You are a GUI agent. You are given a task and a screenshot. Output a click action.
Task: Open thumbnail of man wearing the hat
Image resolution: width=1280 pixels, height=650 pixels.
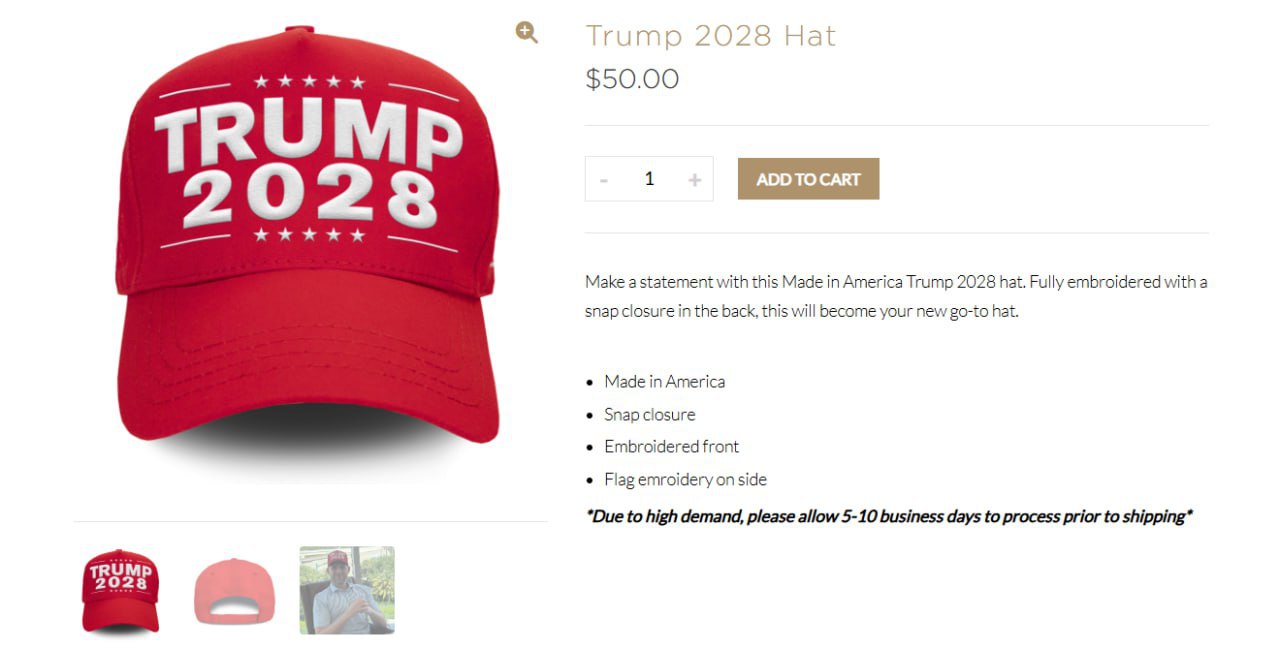coord(347,590)
